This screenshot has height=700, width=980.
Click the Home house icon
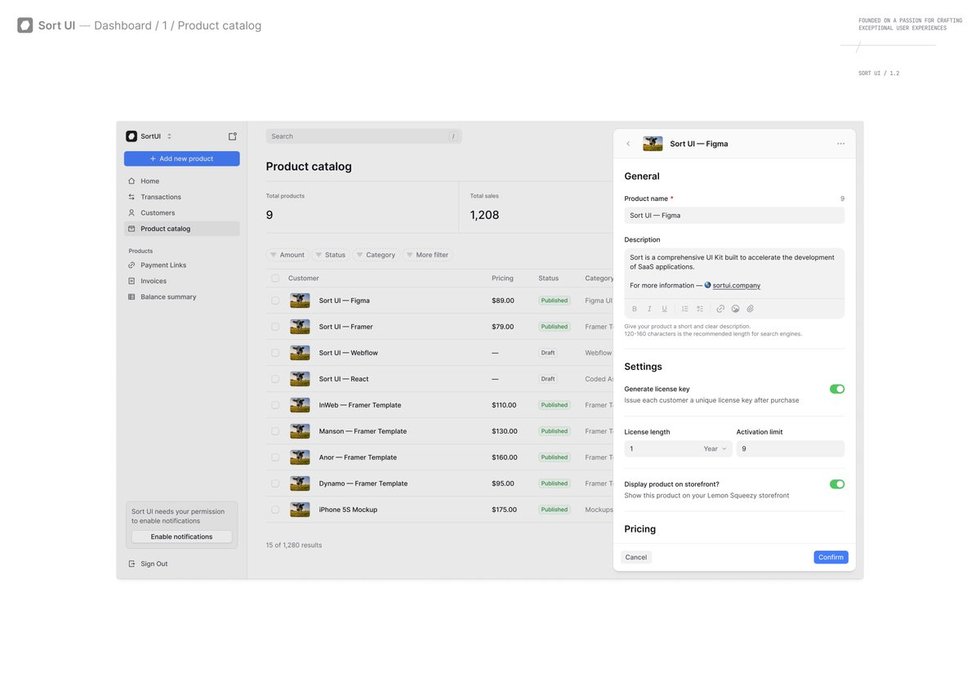coord(131,181)
